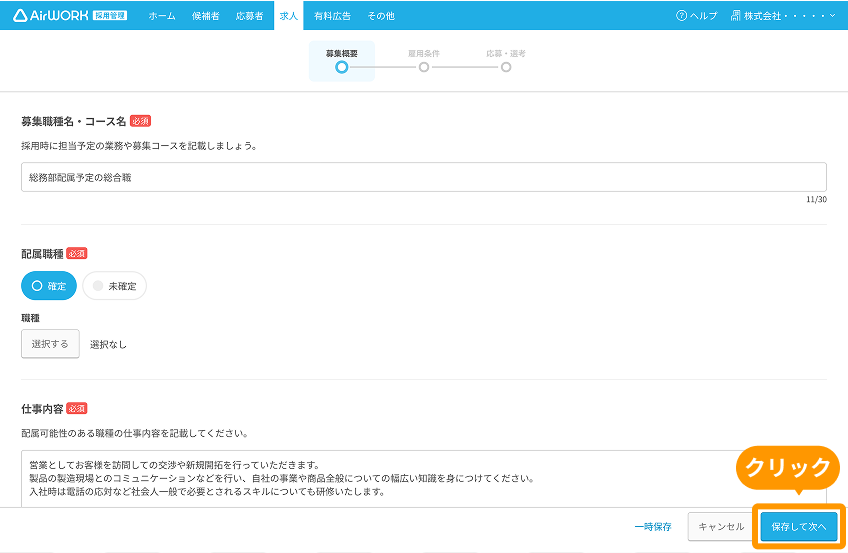
Task: Click the 選択する job type button
Action: 50,344
